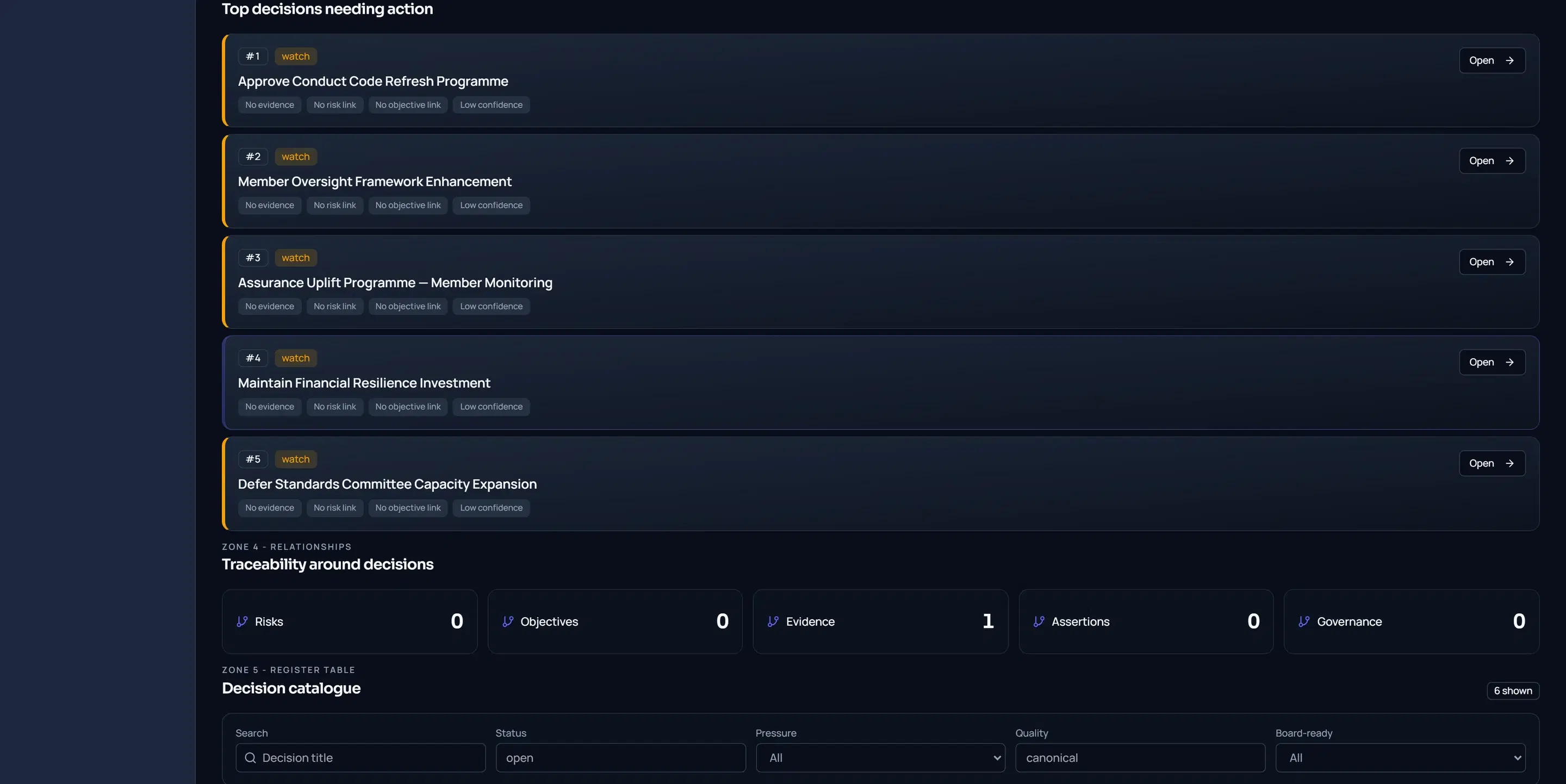Click title Approve Conduct Code Refresh Programme
Viewport: 1566px width, 784px height.
(372, 81)
